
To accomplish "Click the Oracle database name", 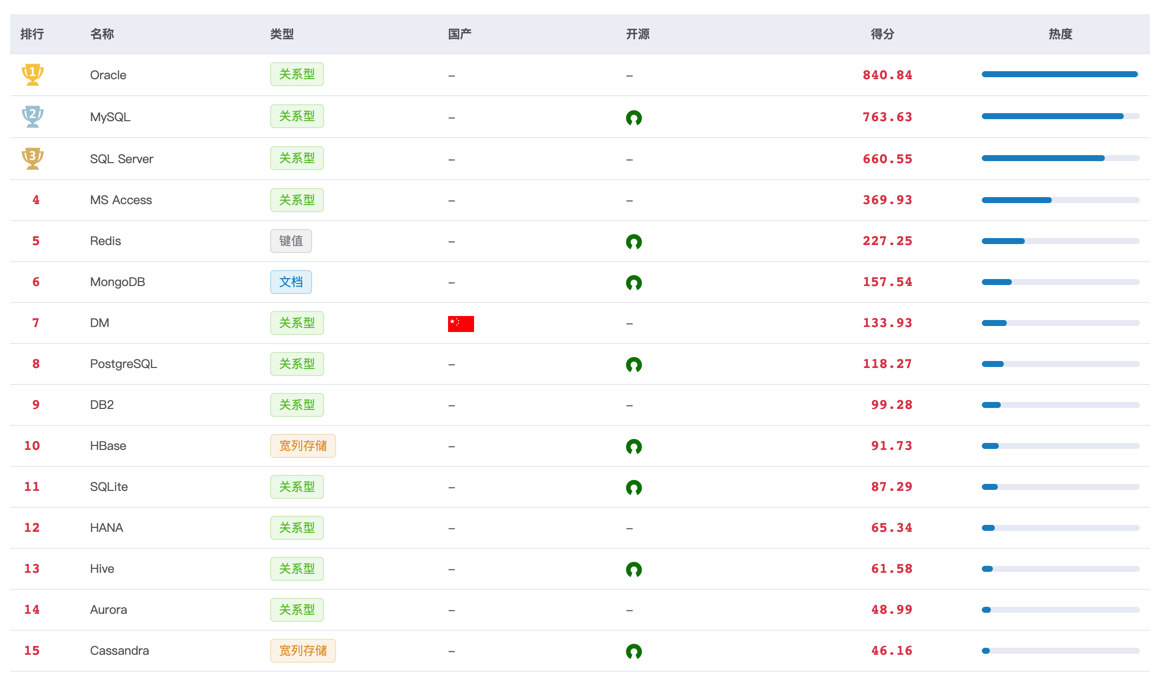I will [108, 75].
